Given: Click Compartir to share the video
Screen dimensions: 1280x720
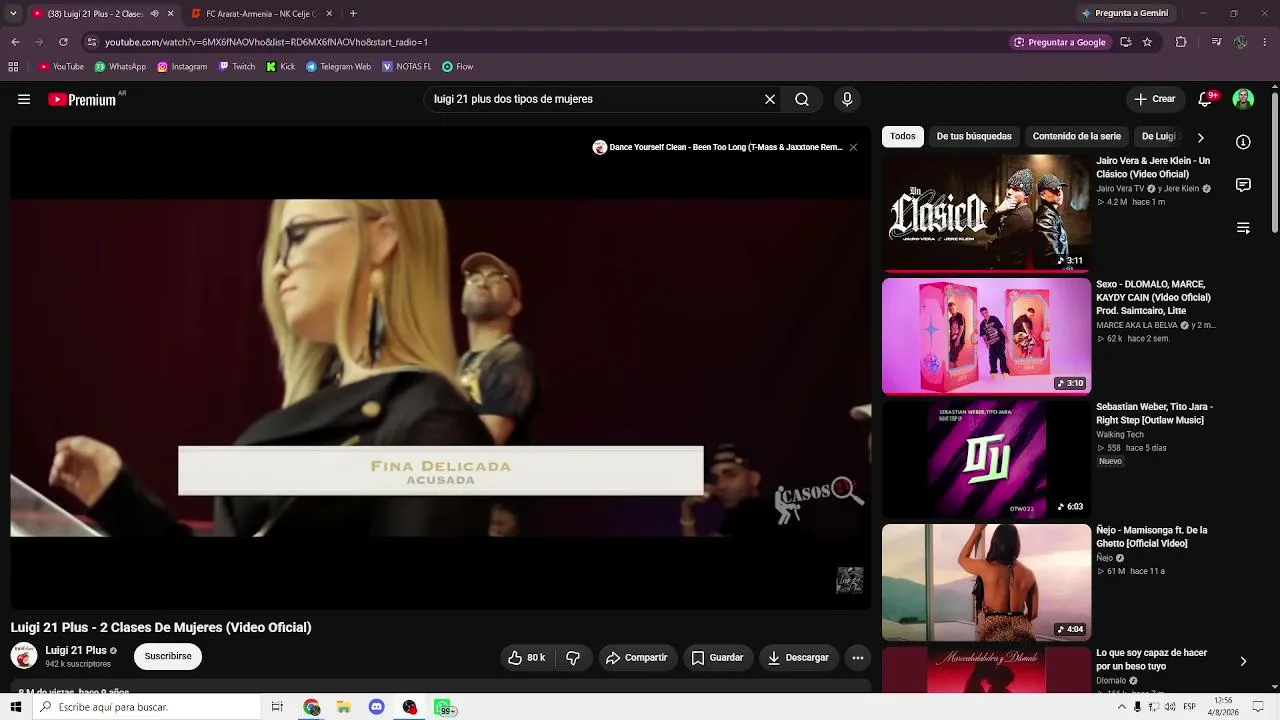Looking at the screenshot, I should click(x=636, y=657).
